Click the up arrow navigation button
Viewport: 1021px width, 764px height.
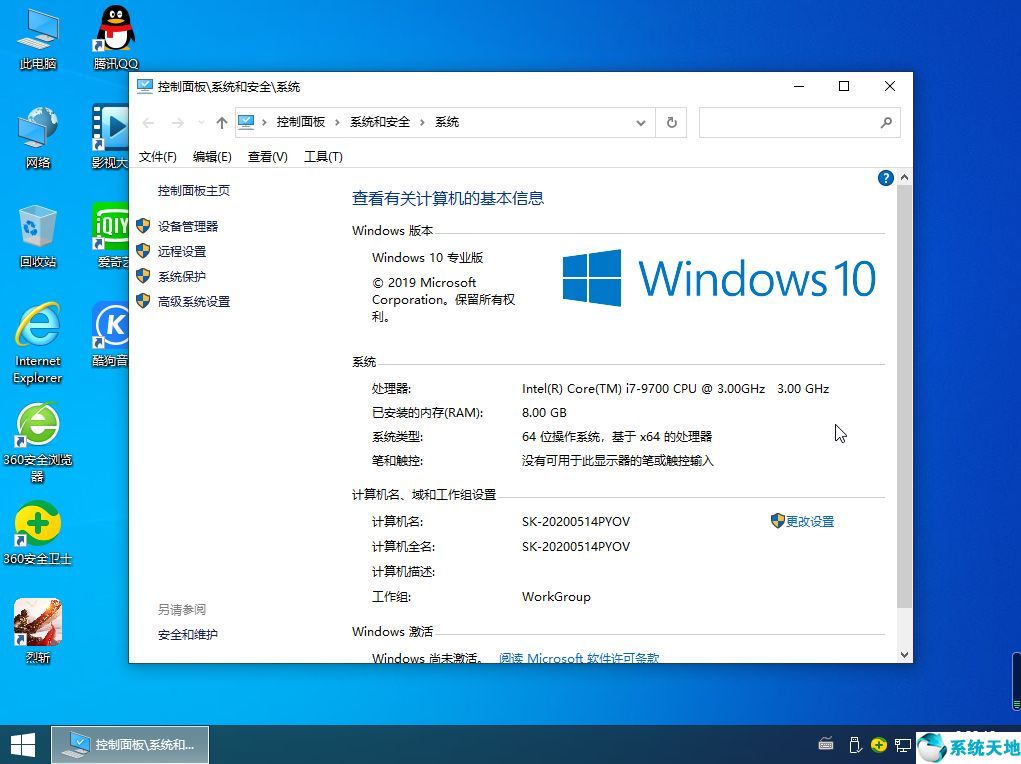[x=222, y=123]
